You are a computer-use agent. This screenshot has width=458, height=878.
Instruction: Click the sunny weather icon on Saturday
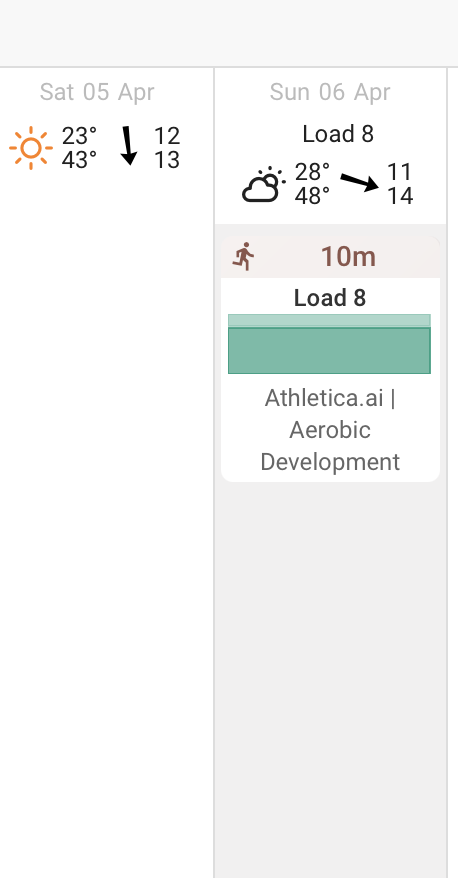pyautogui.click(x=31, y=148)
